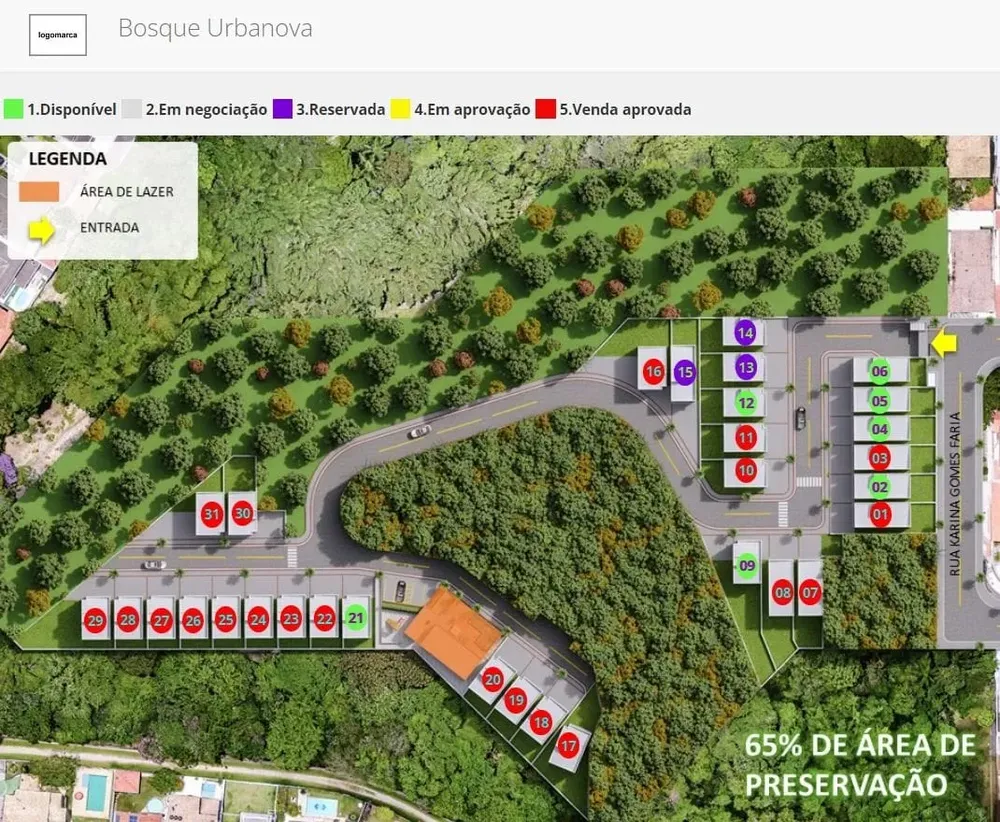Viewport: 1000px width, 822px height.
Task: Select lot 17 marker at bottom
Action: click(x=568, y=745)
